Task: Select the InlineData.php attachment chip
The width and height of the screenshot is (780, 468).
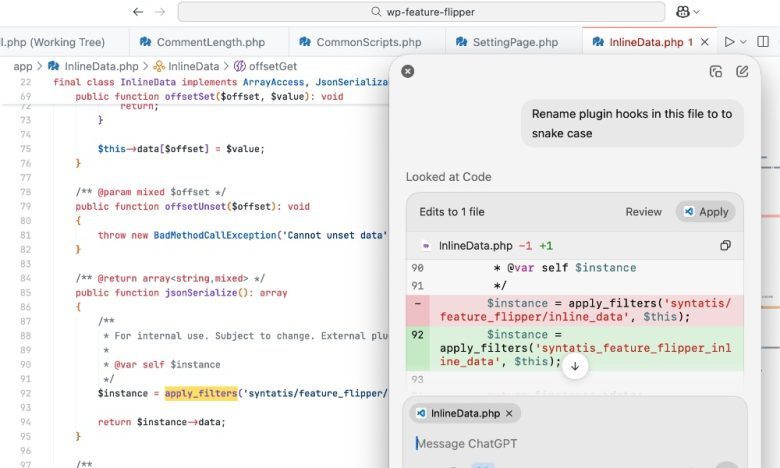Action: pos(465,413)
